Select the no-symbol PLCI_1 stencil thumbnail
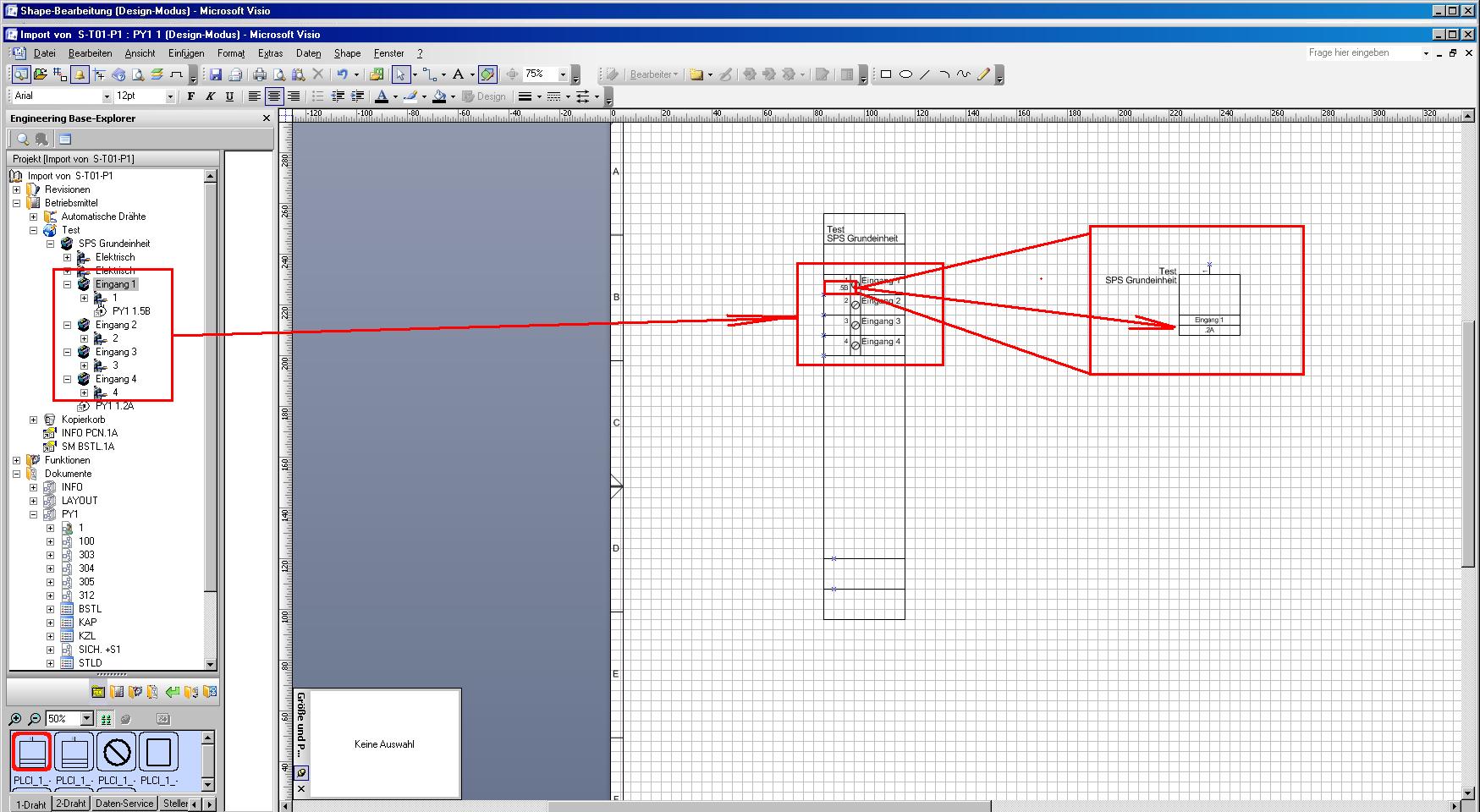 coord(116,752)
